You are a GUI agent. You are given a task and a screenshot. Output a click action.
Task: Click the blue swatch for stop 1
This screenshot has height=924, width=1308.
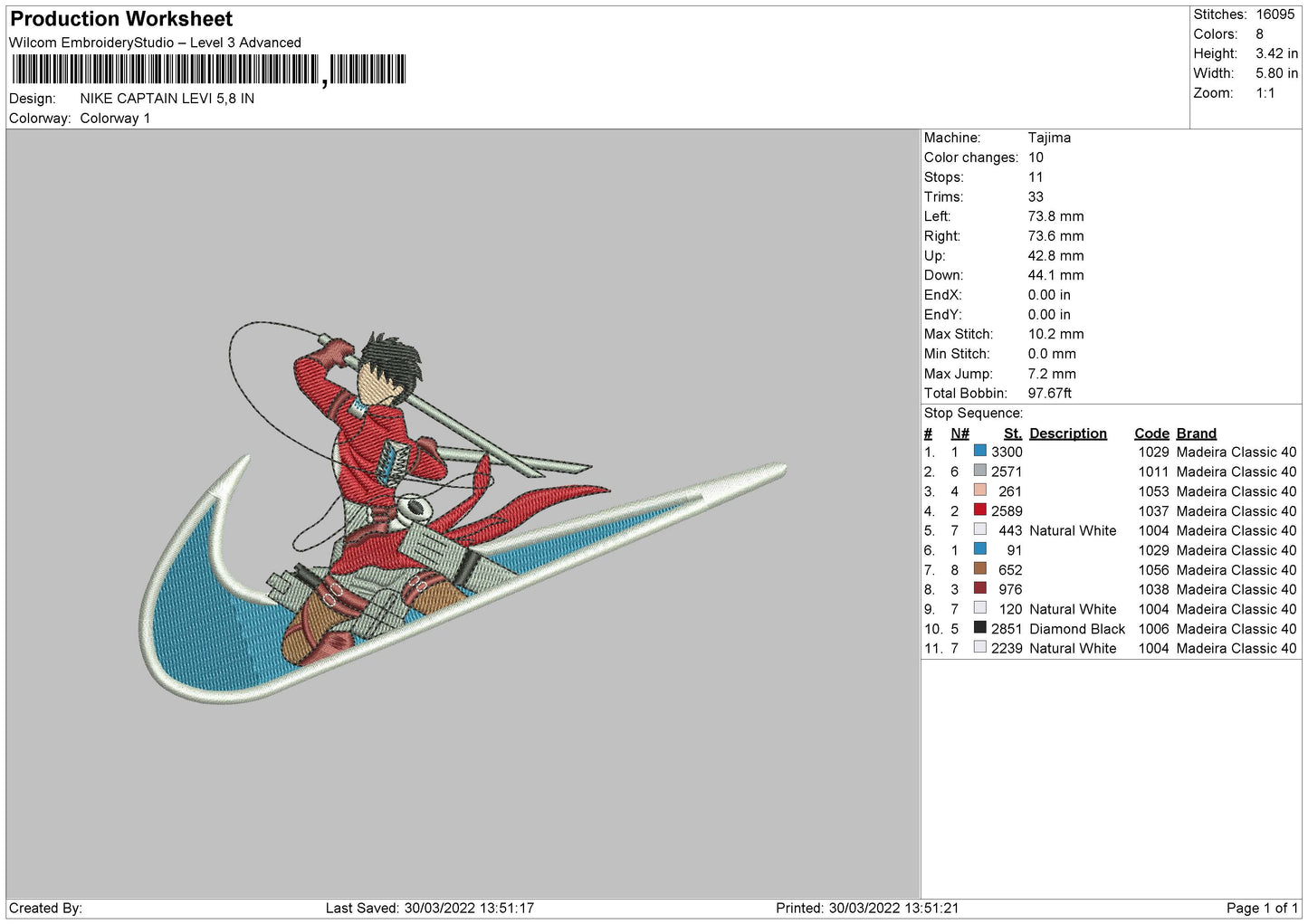click(x=979, y=451)
